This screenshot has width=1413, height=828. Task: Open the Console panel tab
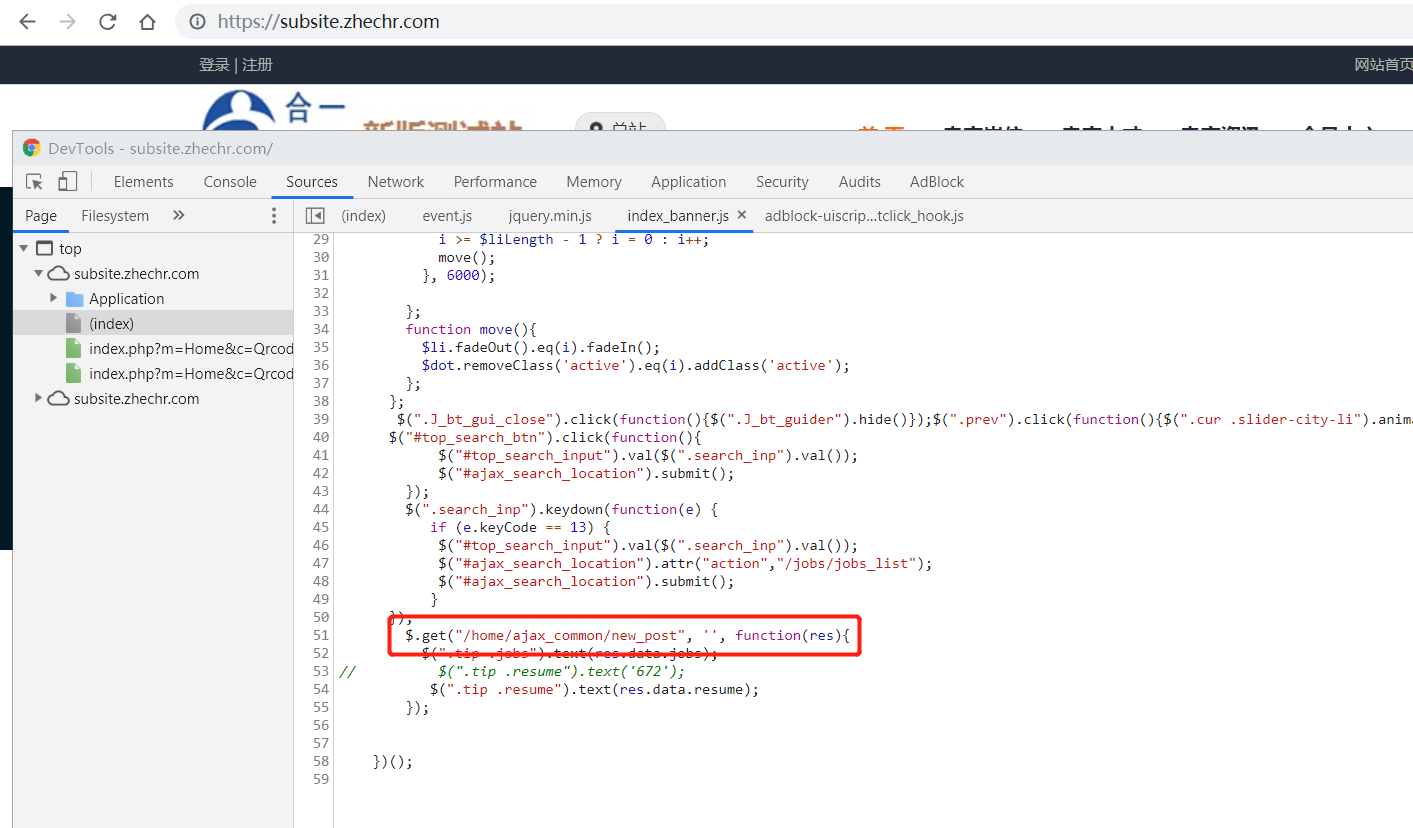230,182
